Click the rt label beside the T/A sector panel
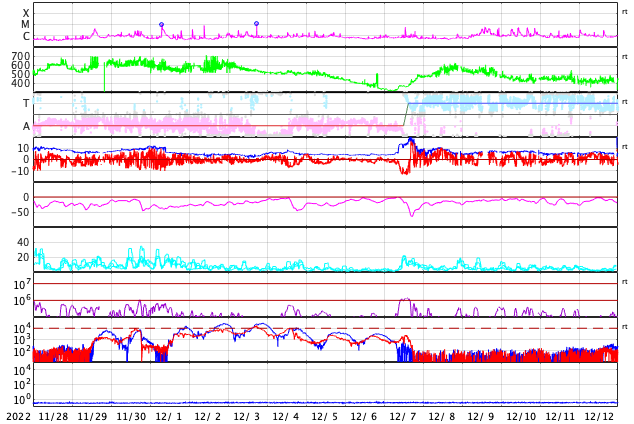The image size is (634, 424). click(x=625, y=102)
